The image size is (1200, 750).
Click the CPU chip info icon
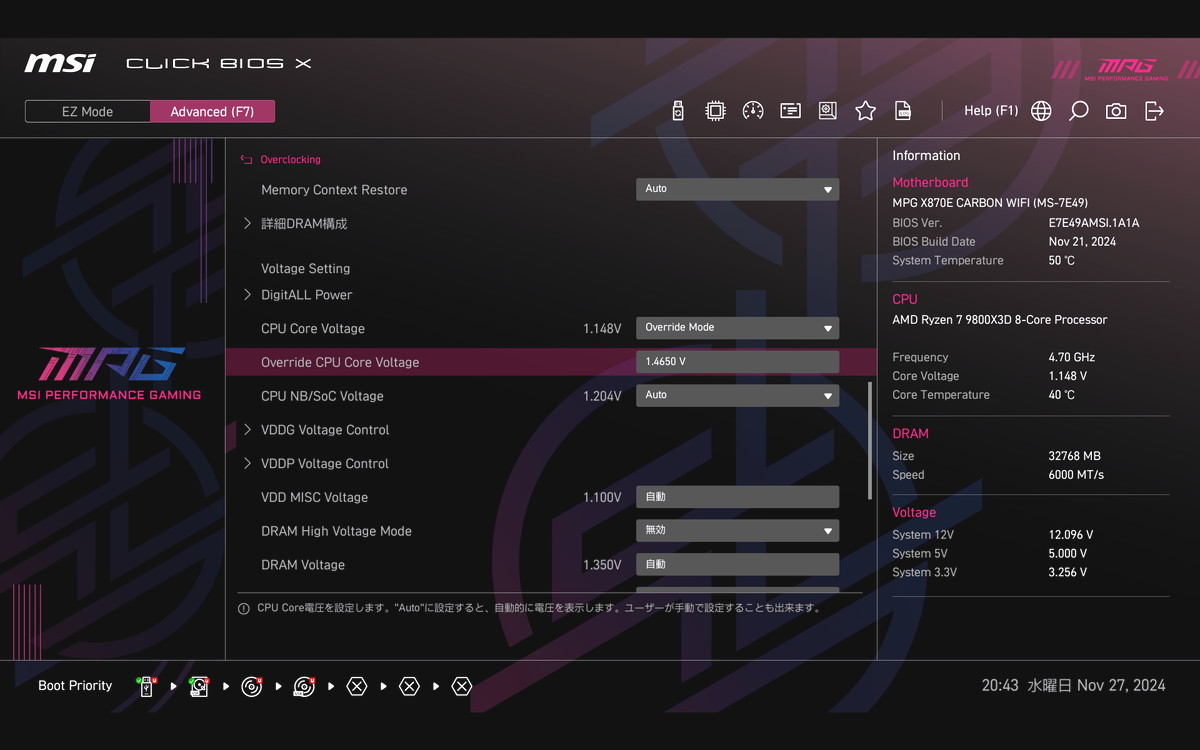(x=715, y=111)
